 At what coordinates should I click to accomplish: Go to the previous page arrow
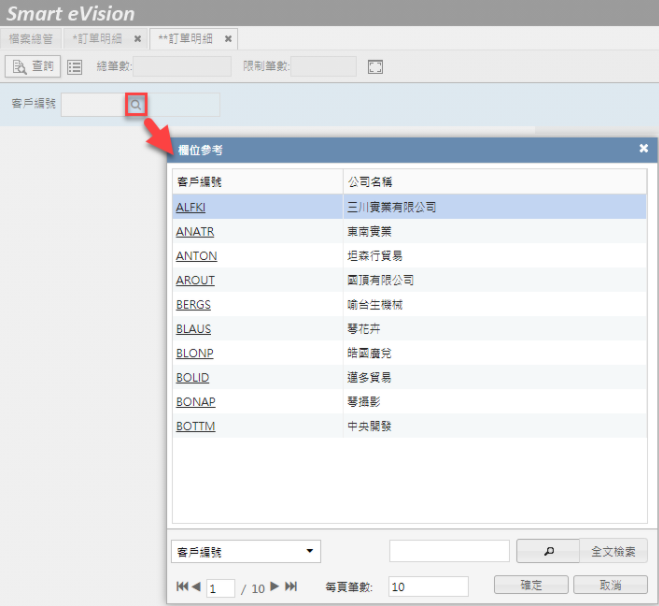pyautogui.click(x=197, y=587)
